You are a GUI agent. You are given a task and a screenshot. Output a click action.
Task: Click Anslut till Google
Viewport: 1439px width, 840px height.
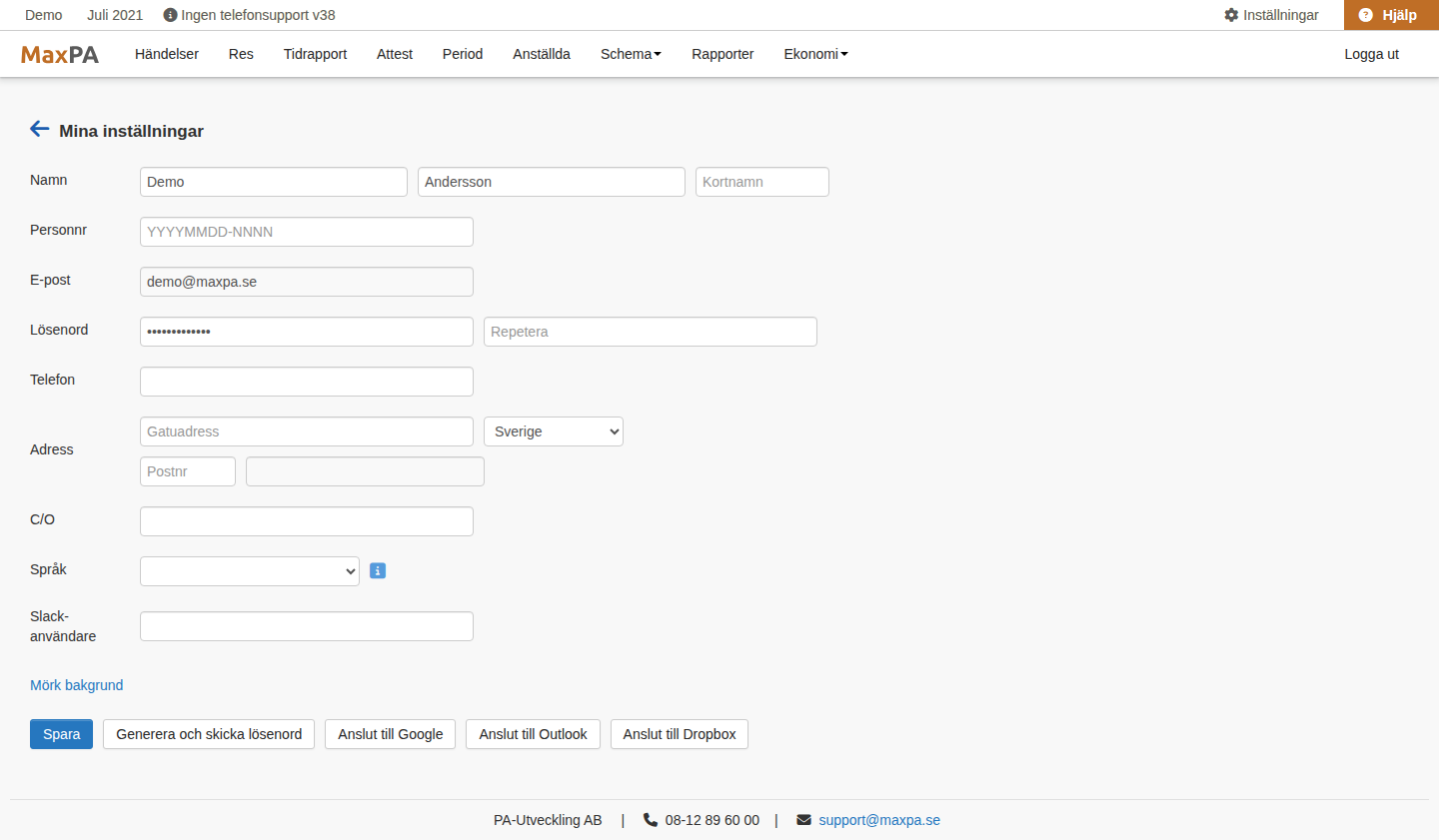(x=391, y=734)
